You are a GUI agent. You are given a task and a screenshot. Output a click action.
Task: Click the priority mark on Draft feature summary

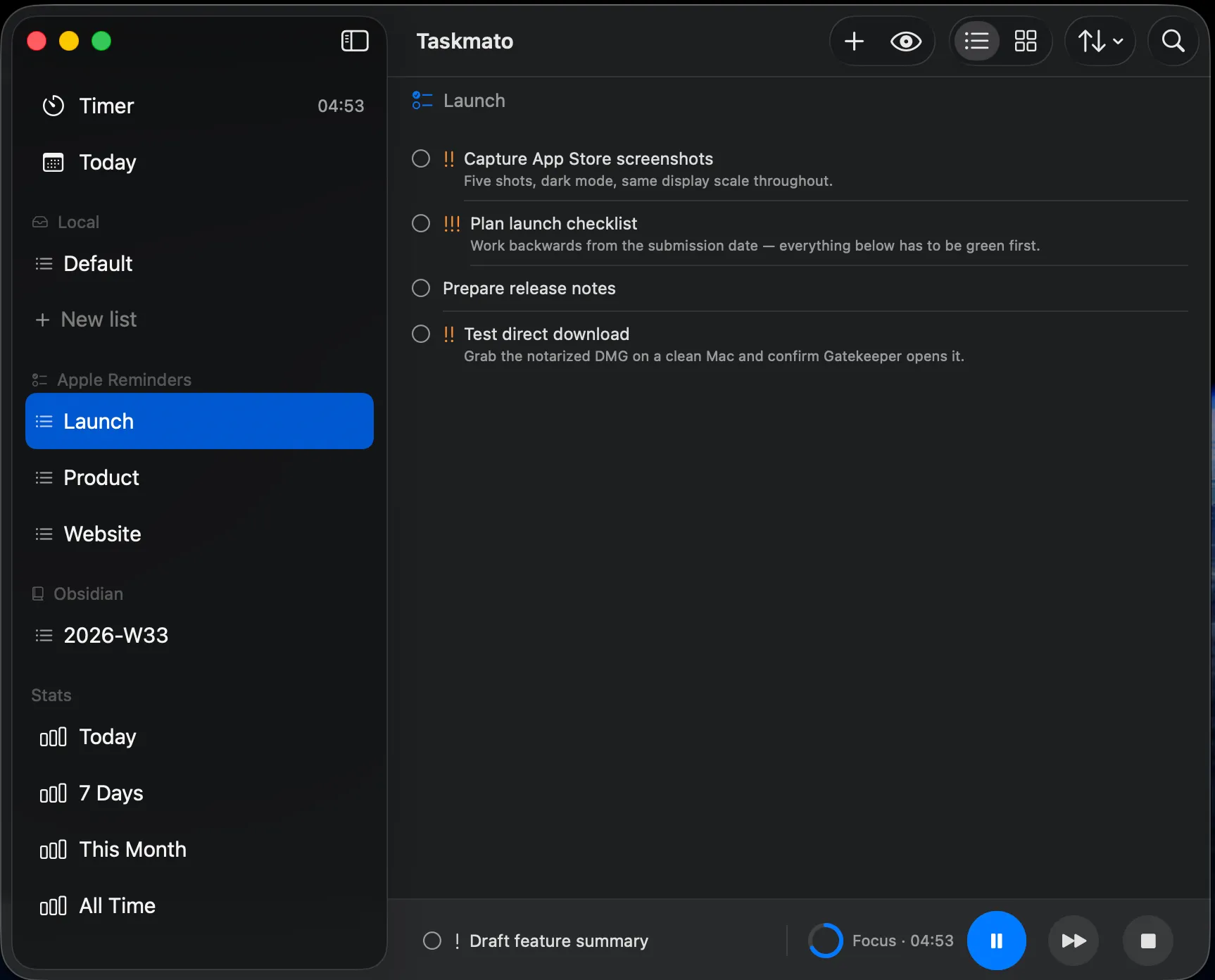[457, 941]
